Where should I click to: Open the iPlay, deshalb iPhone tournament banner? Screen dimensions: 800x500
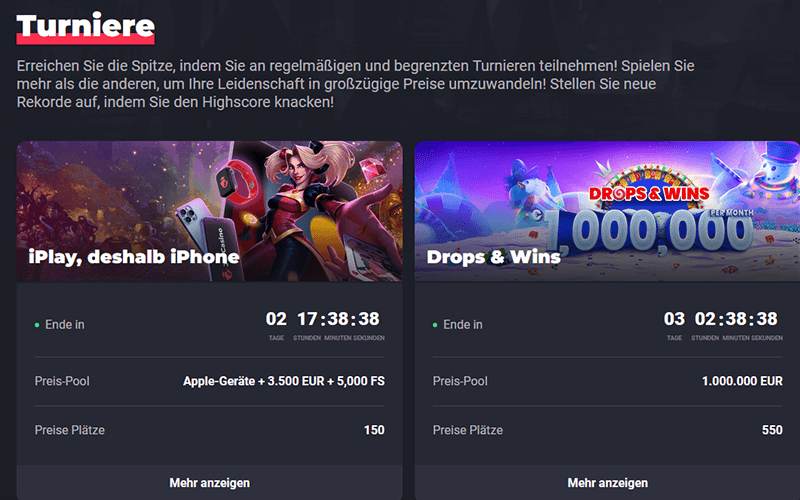[x=210, y=211]
